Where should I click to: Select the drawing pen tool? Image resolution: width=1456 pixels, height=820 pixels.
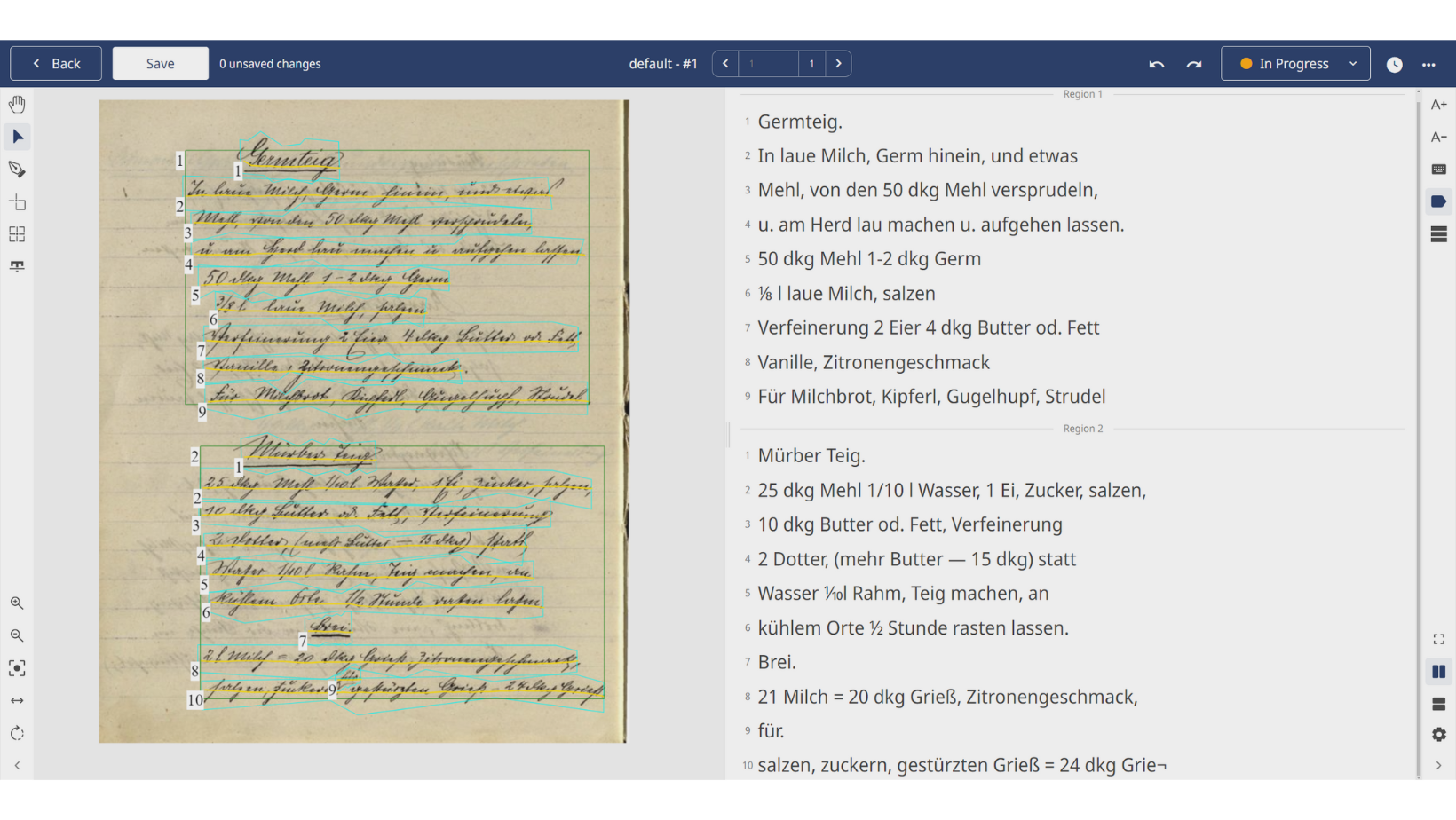[x=17, y=169]
